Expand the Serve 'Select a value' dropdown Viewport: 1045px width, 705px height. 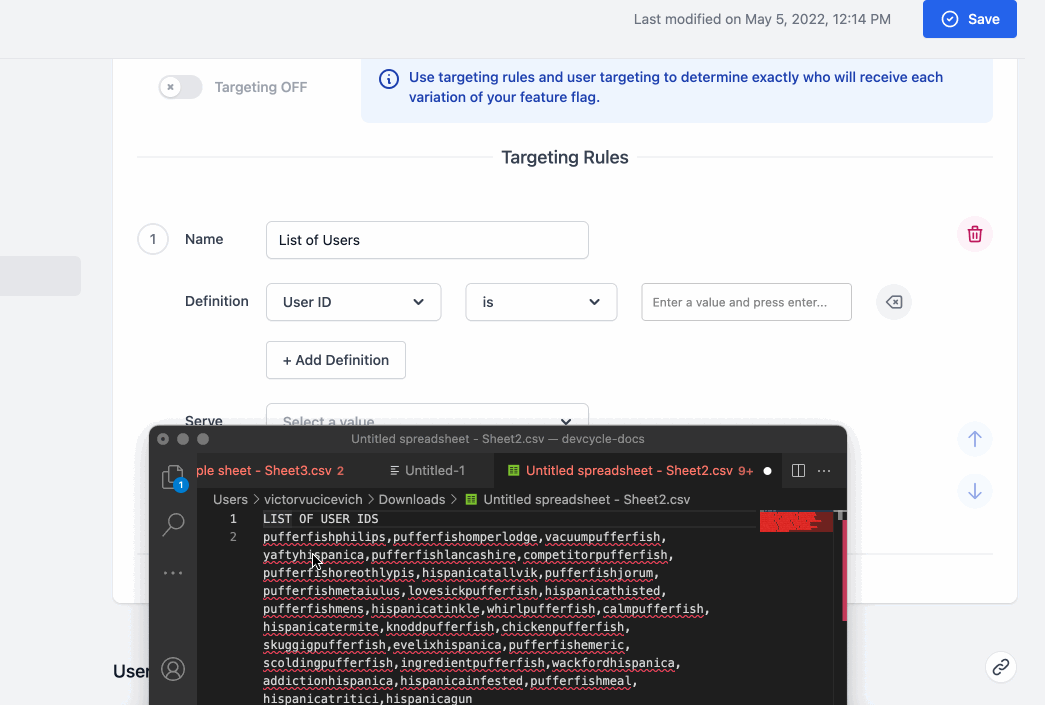(x=427, y=420)
